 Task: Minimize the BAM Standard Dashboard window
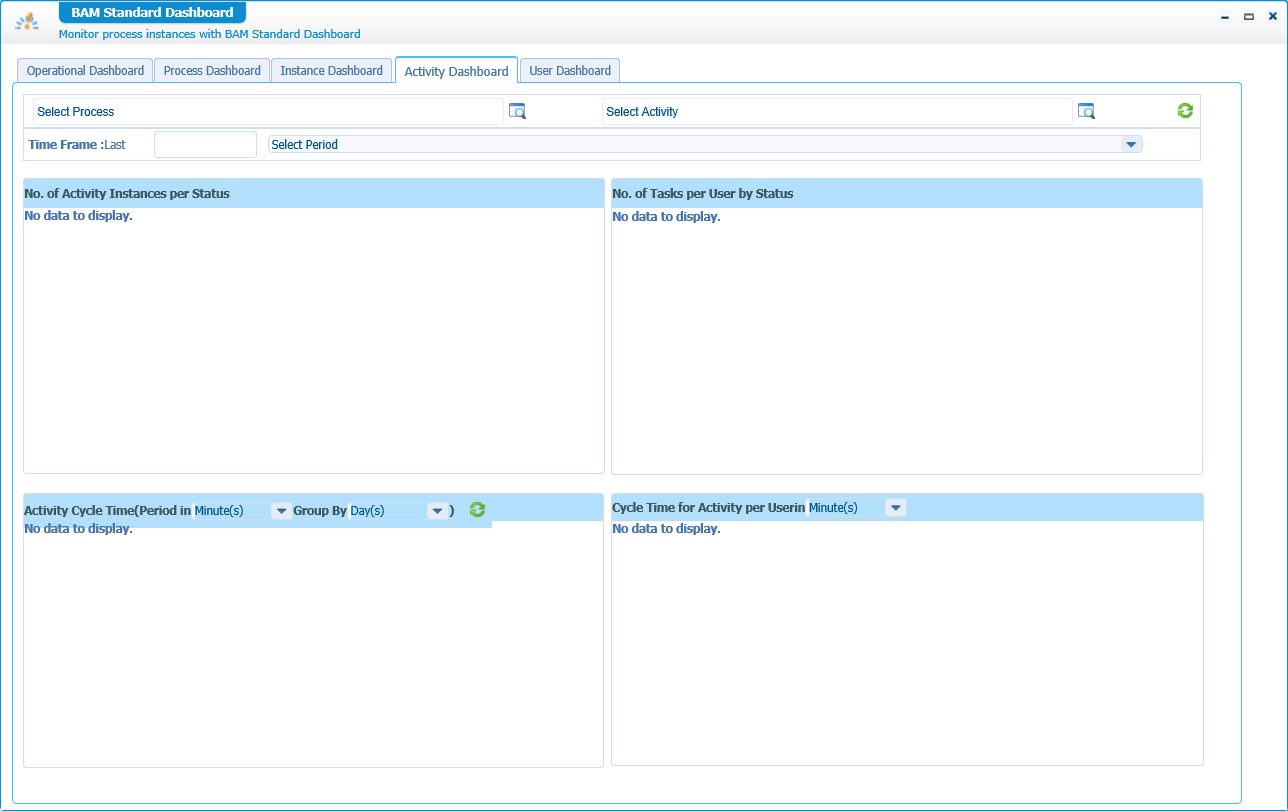(x=1225, y=16)
